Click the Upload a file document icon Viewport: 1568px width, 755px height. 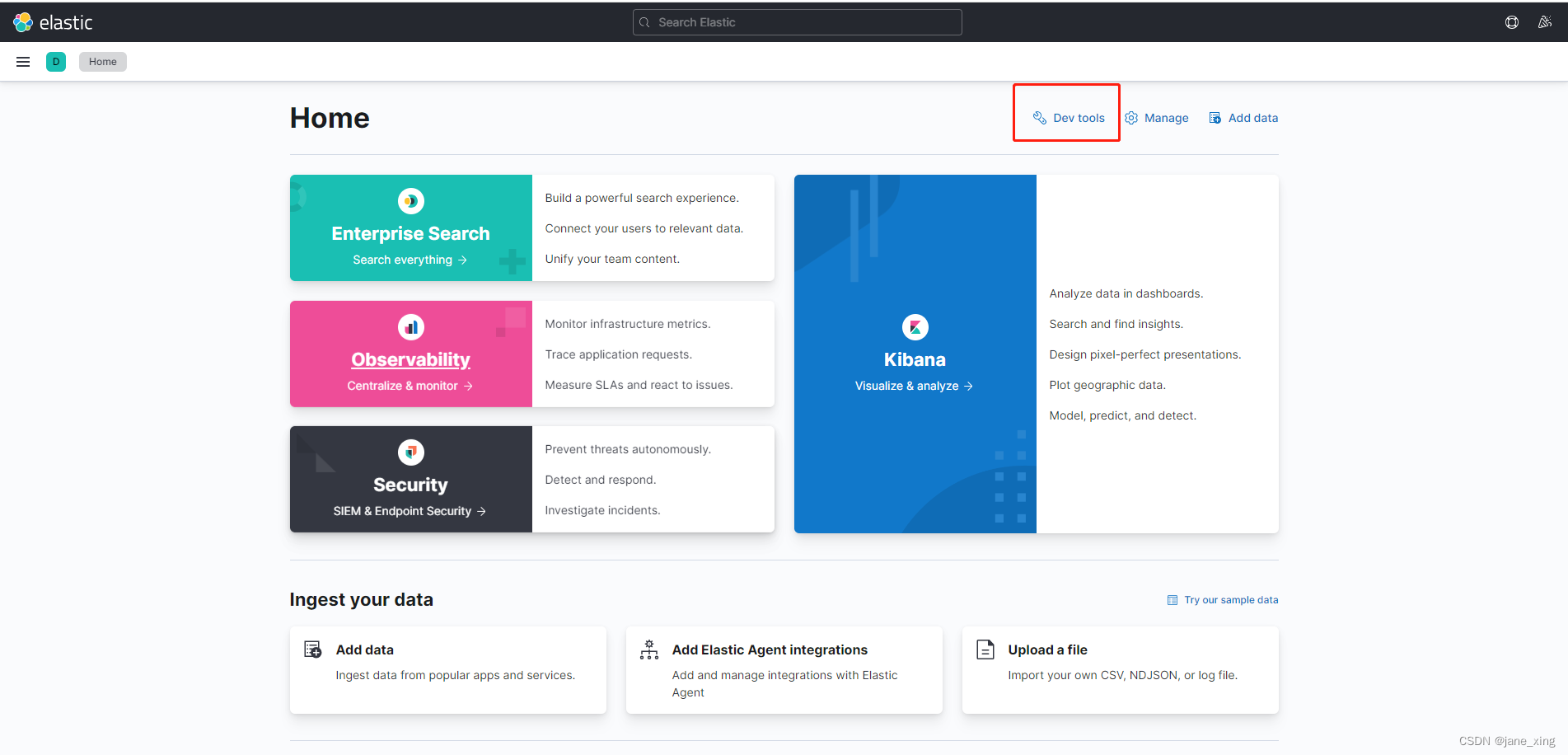[985, 649]
